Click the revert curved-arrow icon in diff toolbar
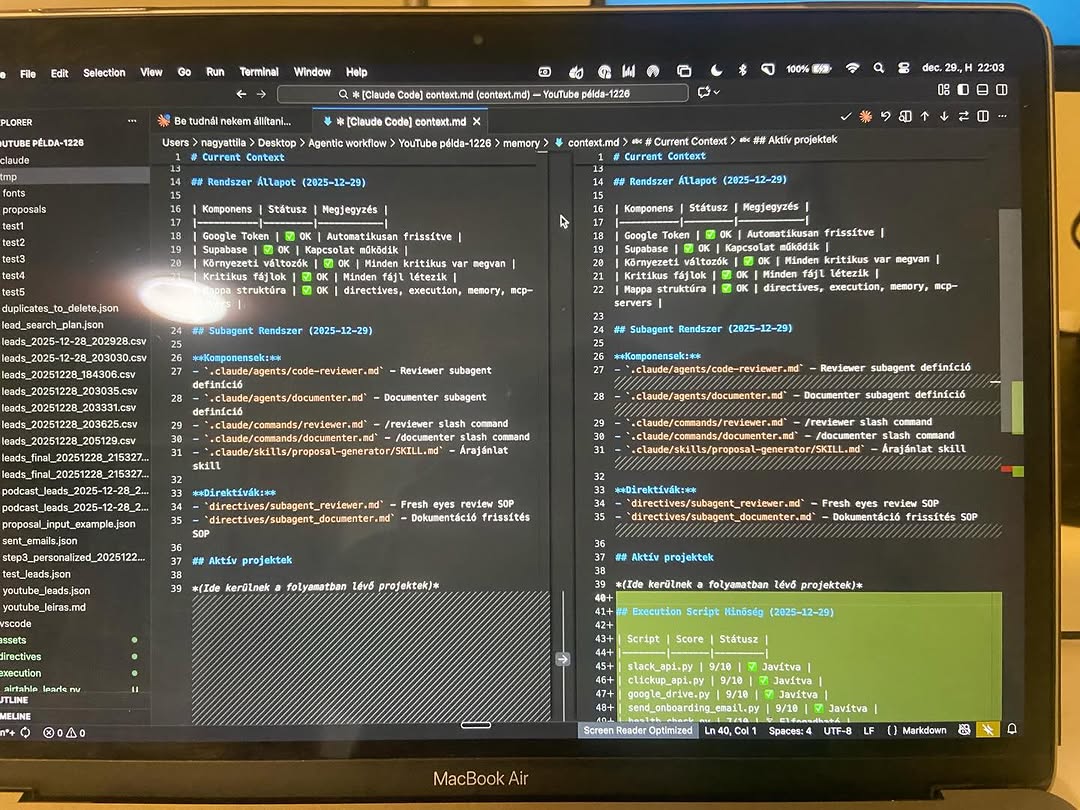 pos(885,117)
